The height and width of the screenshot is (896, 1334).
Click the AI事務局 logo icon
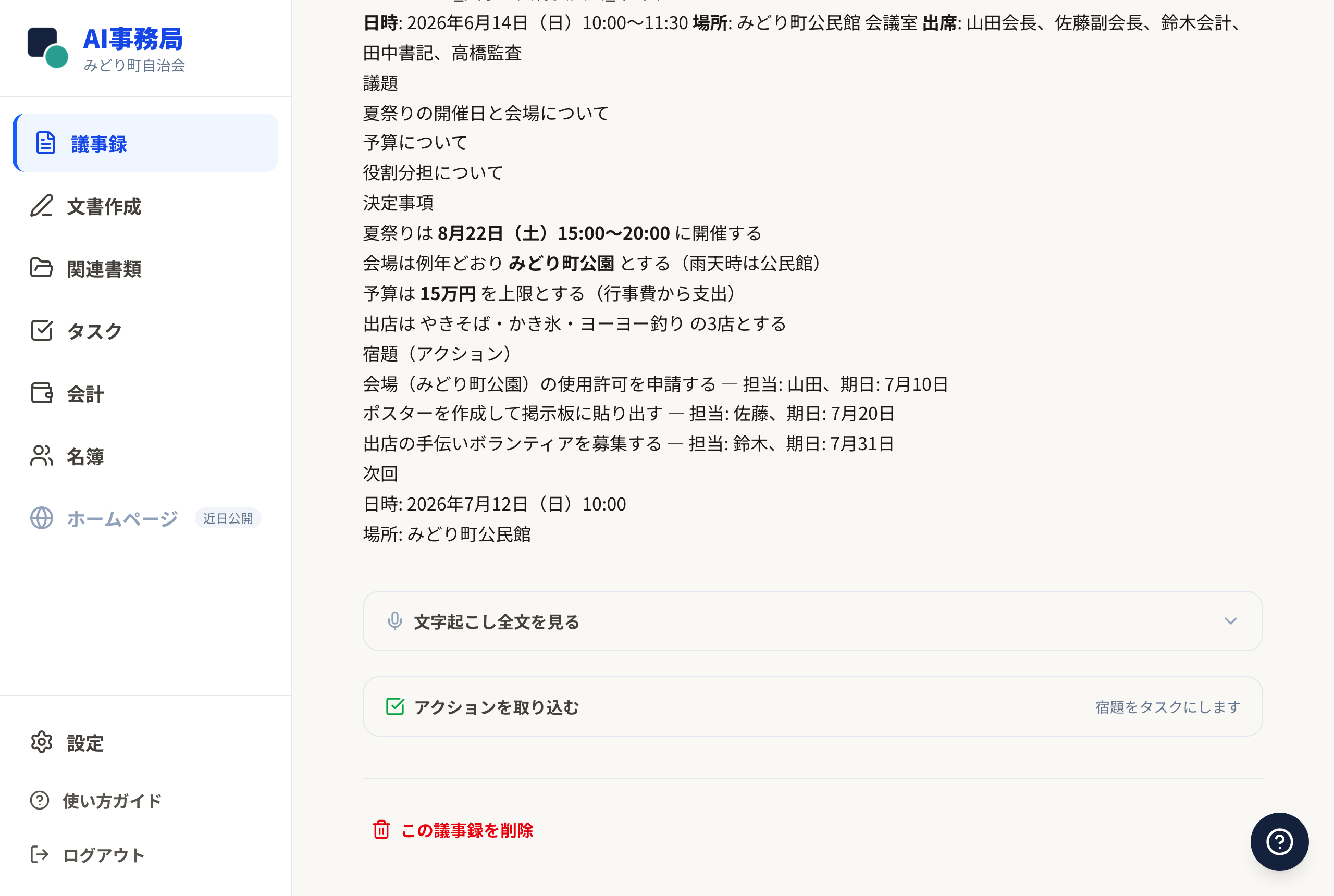[x=48, y=48]
